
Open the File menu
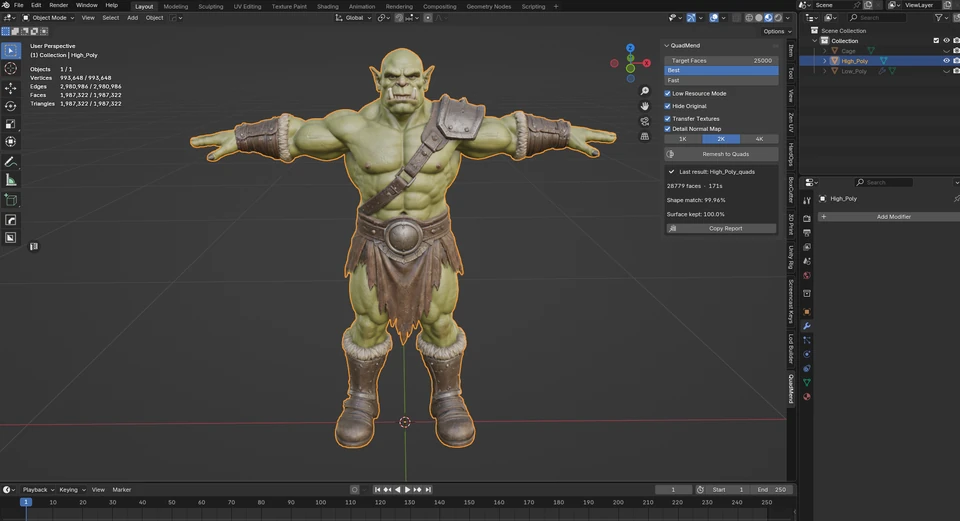tap(18, 6)
